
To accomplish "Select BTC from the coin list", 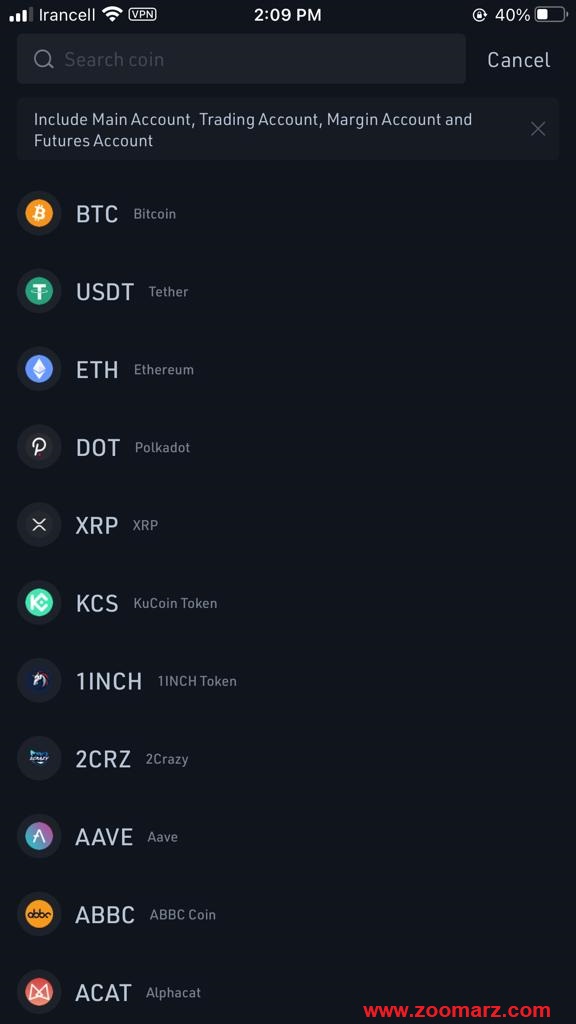I will pyautogui.click(x=288, y=214).
